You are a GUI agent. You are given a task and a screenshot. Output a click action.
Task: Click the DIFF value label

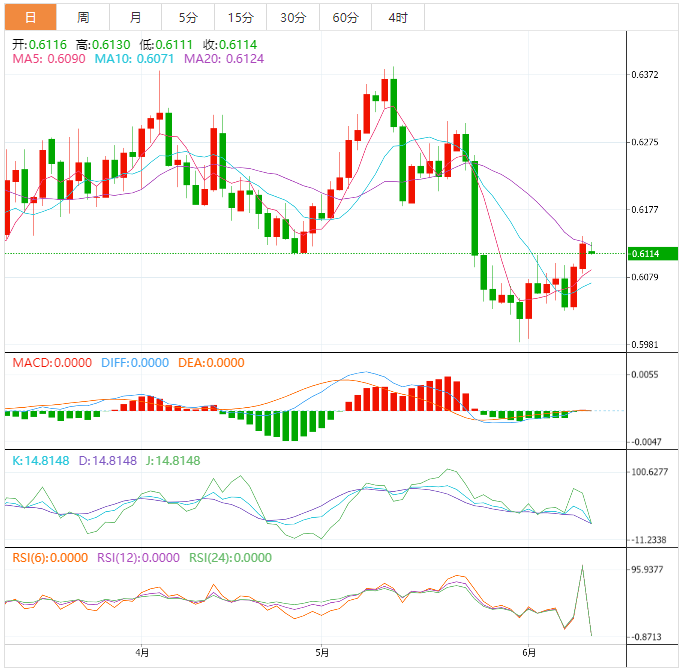point(134,363)
